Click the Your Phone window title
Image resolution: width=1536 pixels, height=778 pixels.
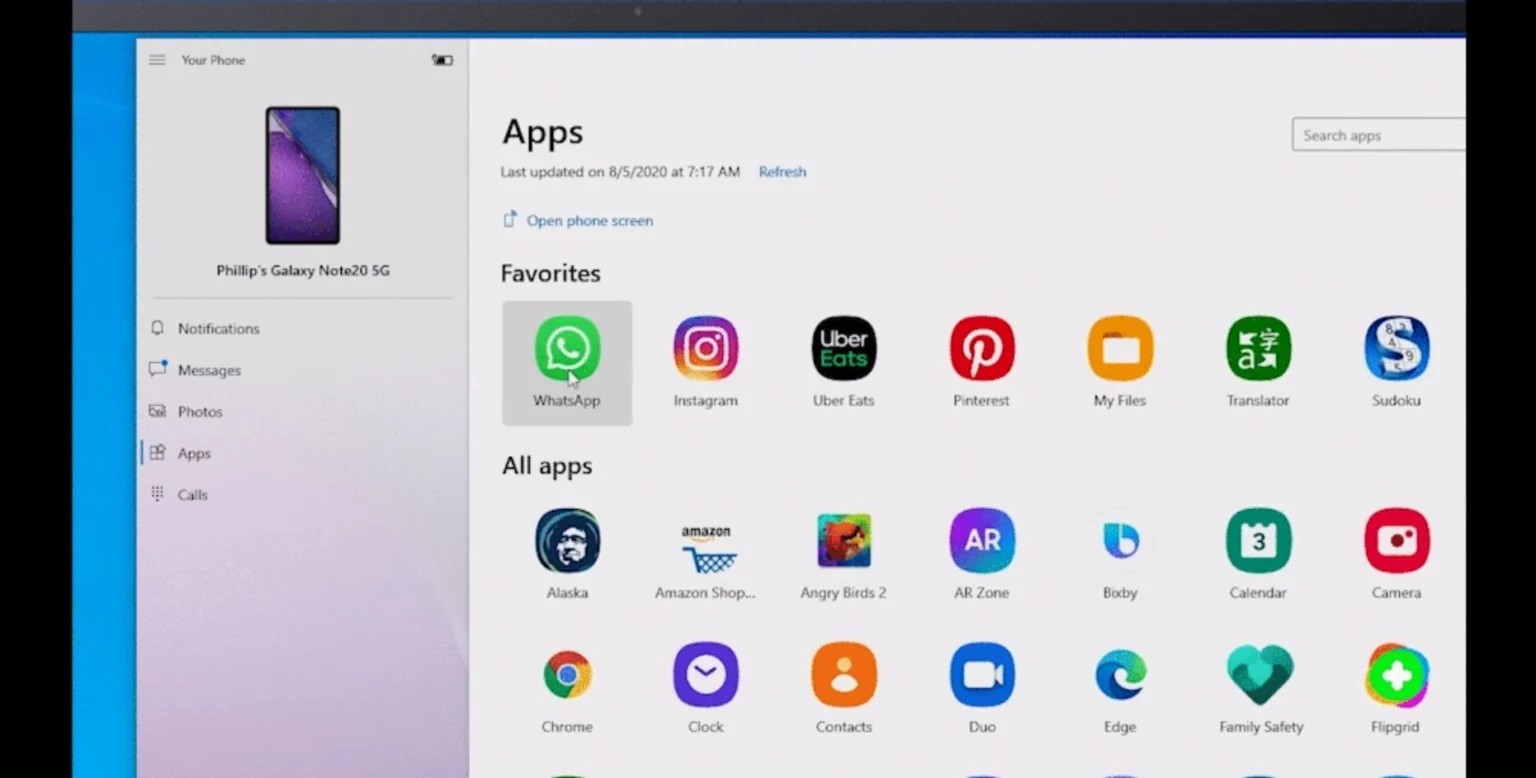(x=213, y=60)
